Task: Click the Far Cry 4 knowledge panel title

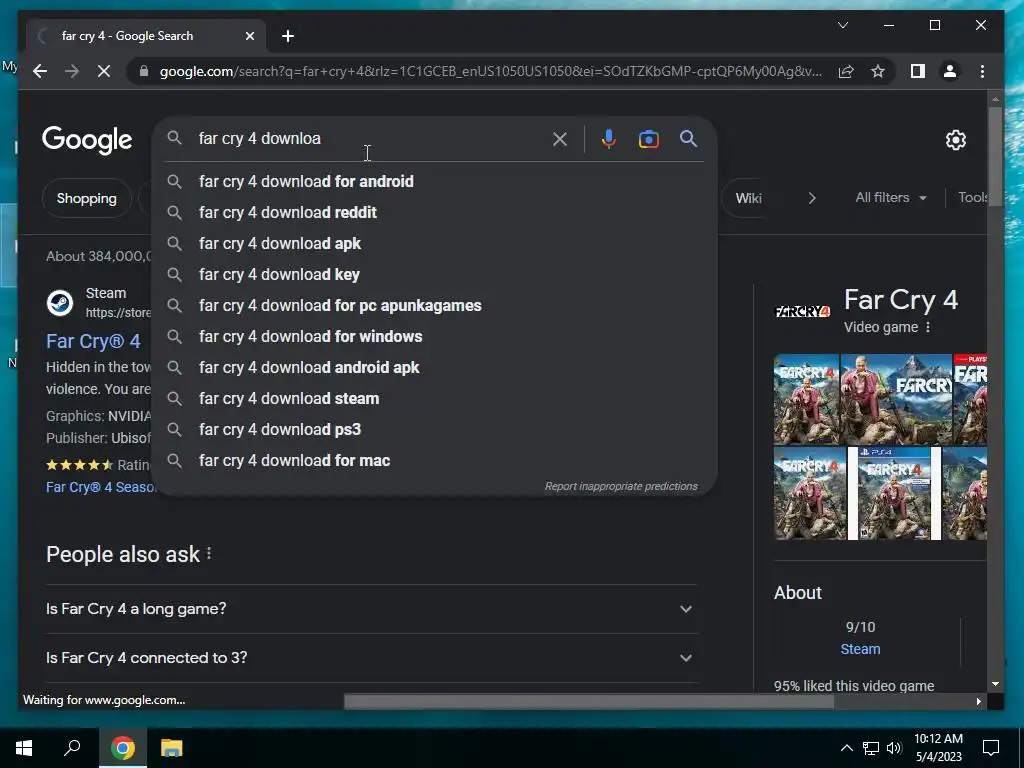Action: pyautogui.click(x=901, y=300)
